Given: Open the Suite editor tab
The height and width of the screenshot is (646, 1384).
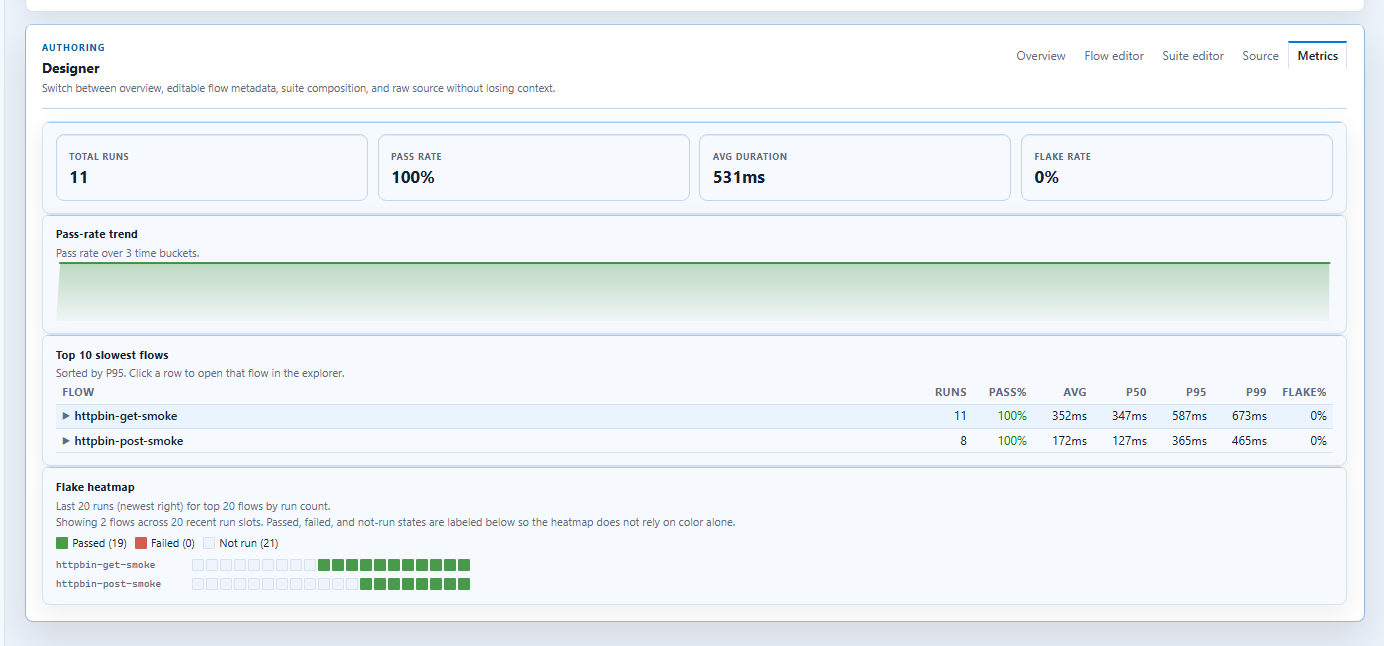Looking at the screenshot, I should point(1193,56).
